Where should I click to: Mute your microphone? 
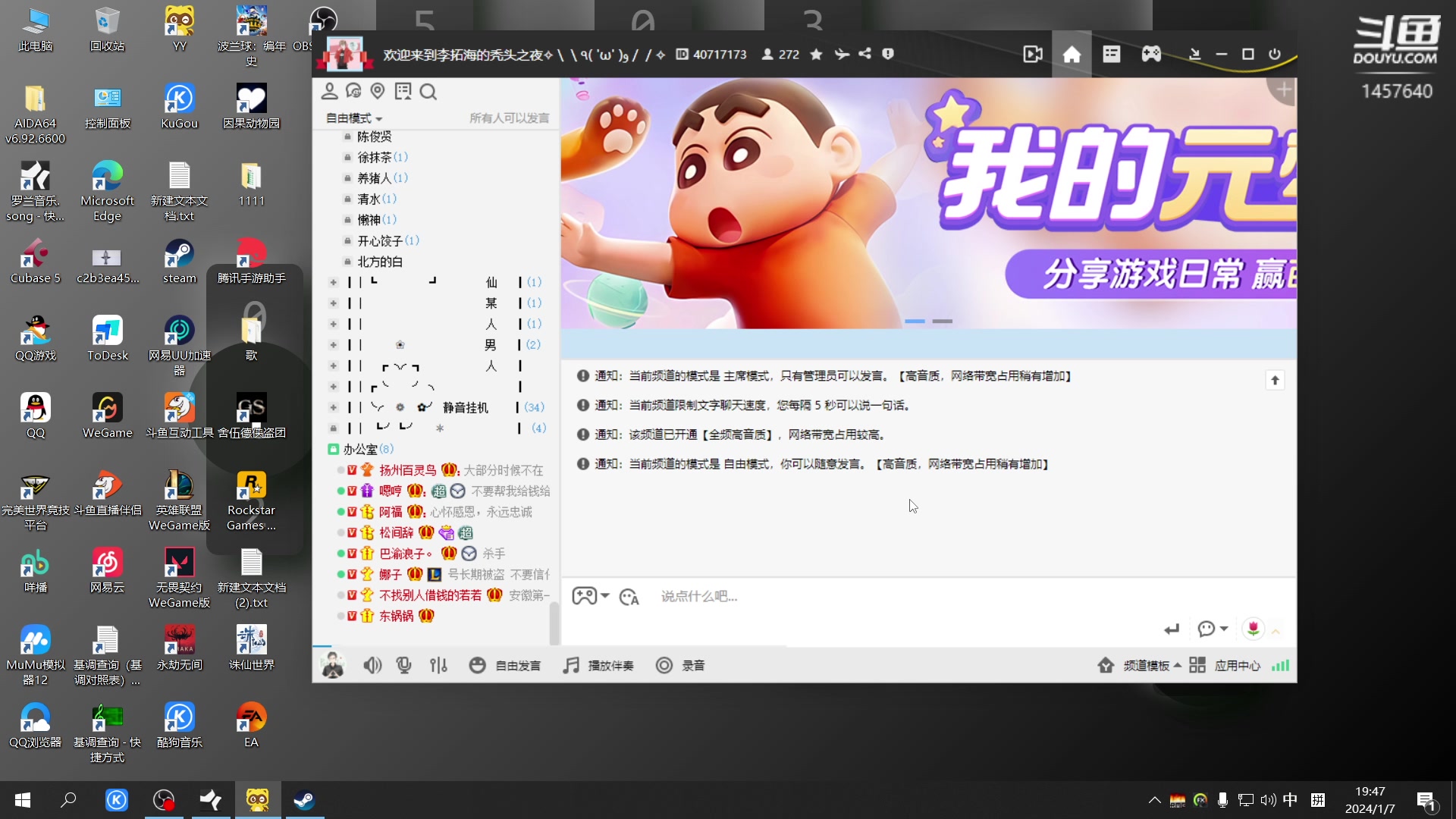[x=404, y=665]
